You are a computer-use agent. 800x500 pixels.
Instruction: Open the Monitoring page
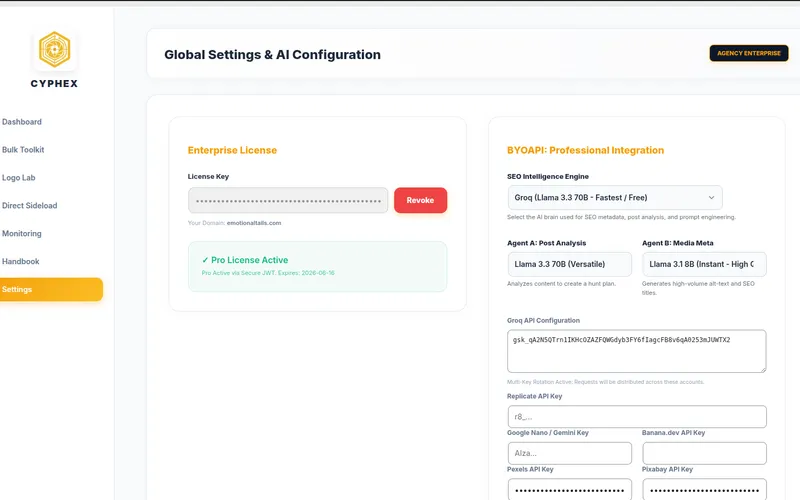tap(22, 233)
